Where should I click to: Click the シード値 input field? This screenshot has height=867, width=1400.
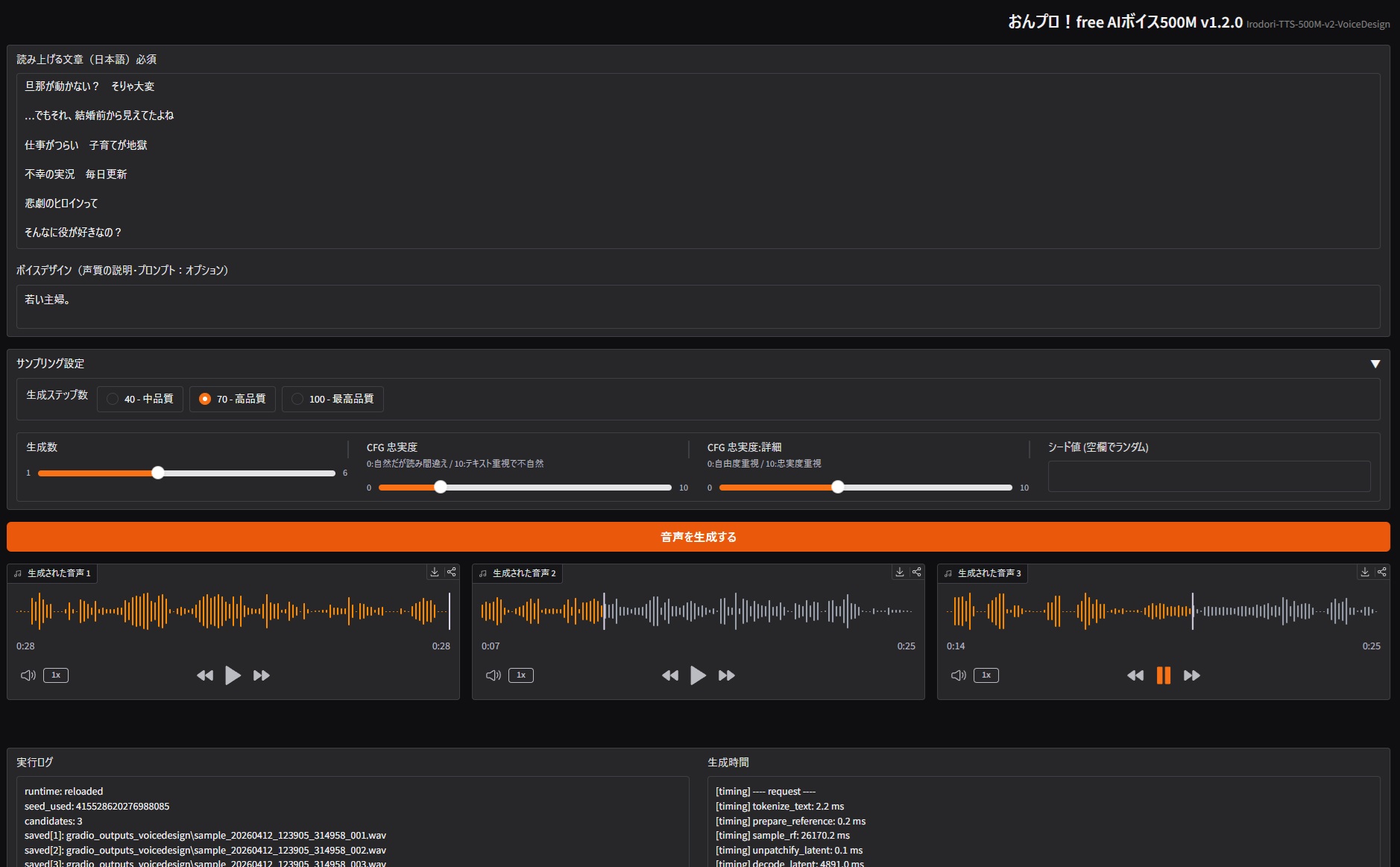click(1208, 476)
